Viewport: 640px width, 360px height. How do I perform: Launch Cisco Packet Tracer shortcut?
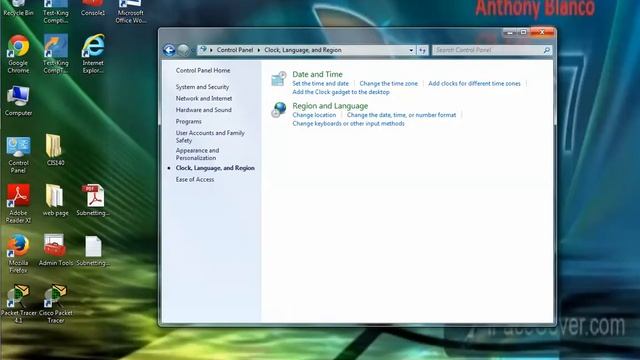(55, 296)
